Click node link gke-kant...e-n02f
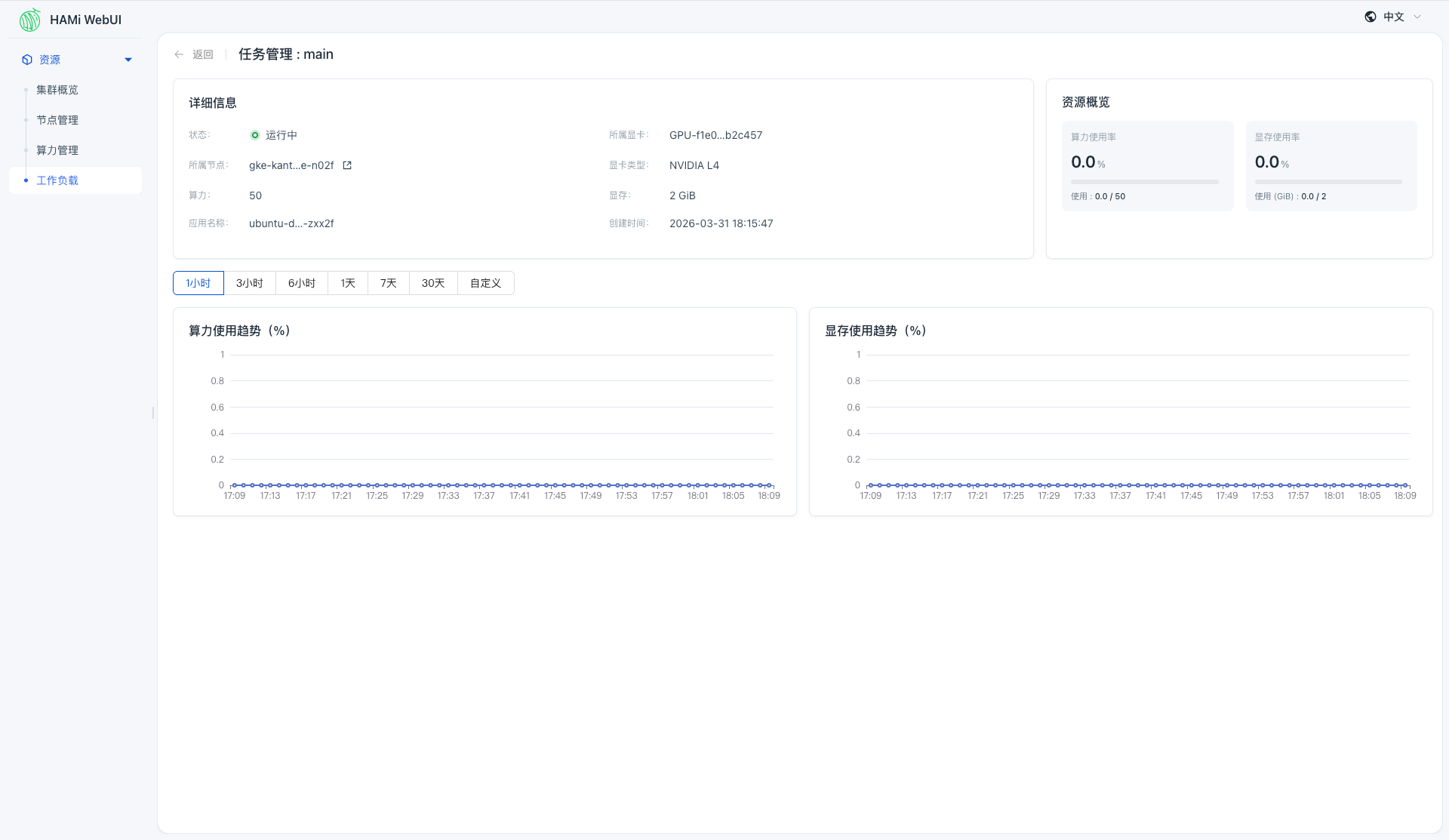Screen dimensions: 1449x840 [x=291, y=165]
